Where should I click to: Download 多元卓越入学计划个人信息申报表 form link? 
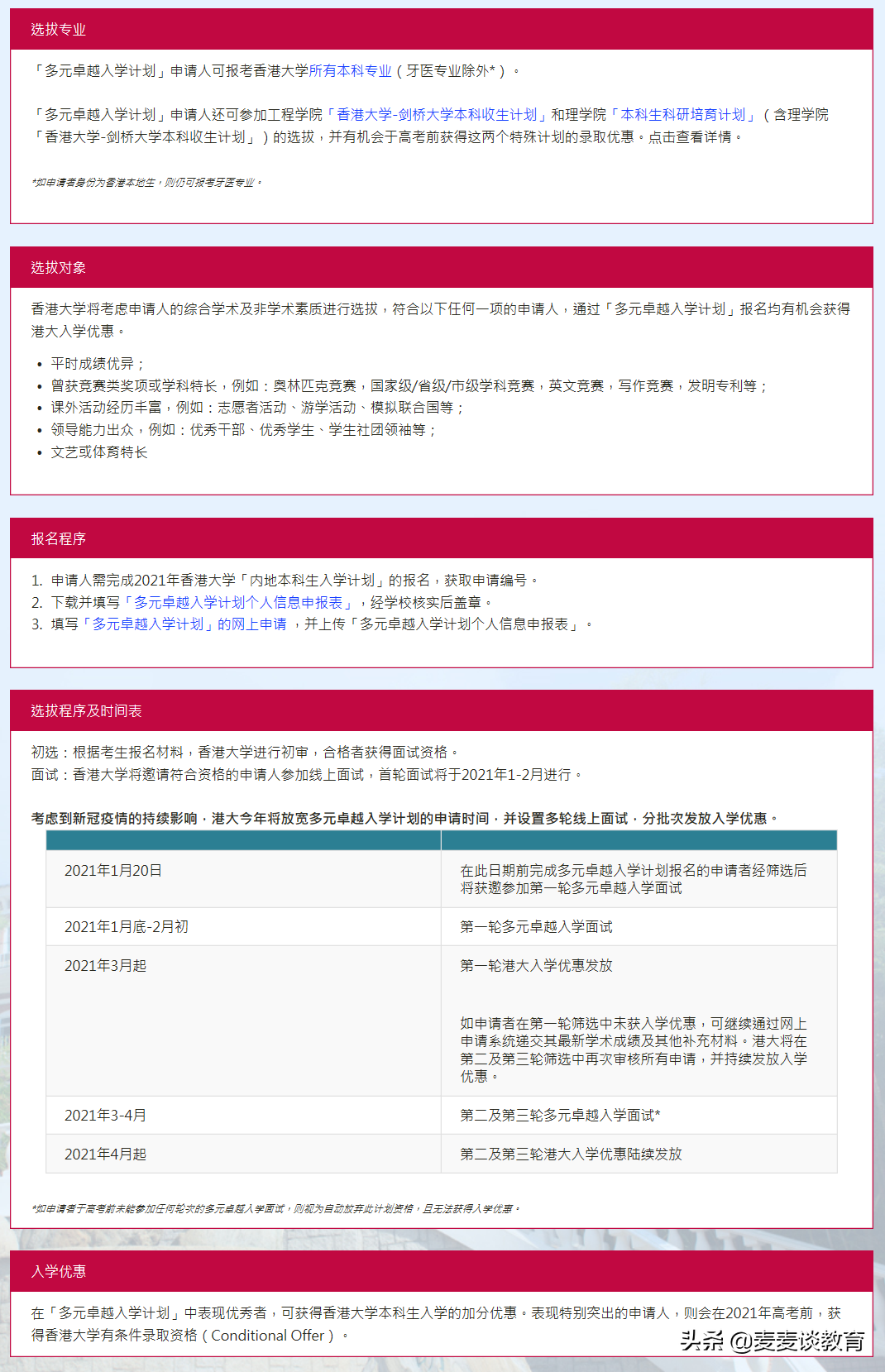pos(238,602)
